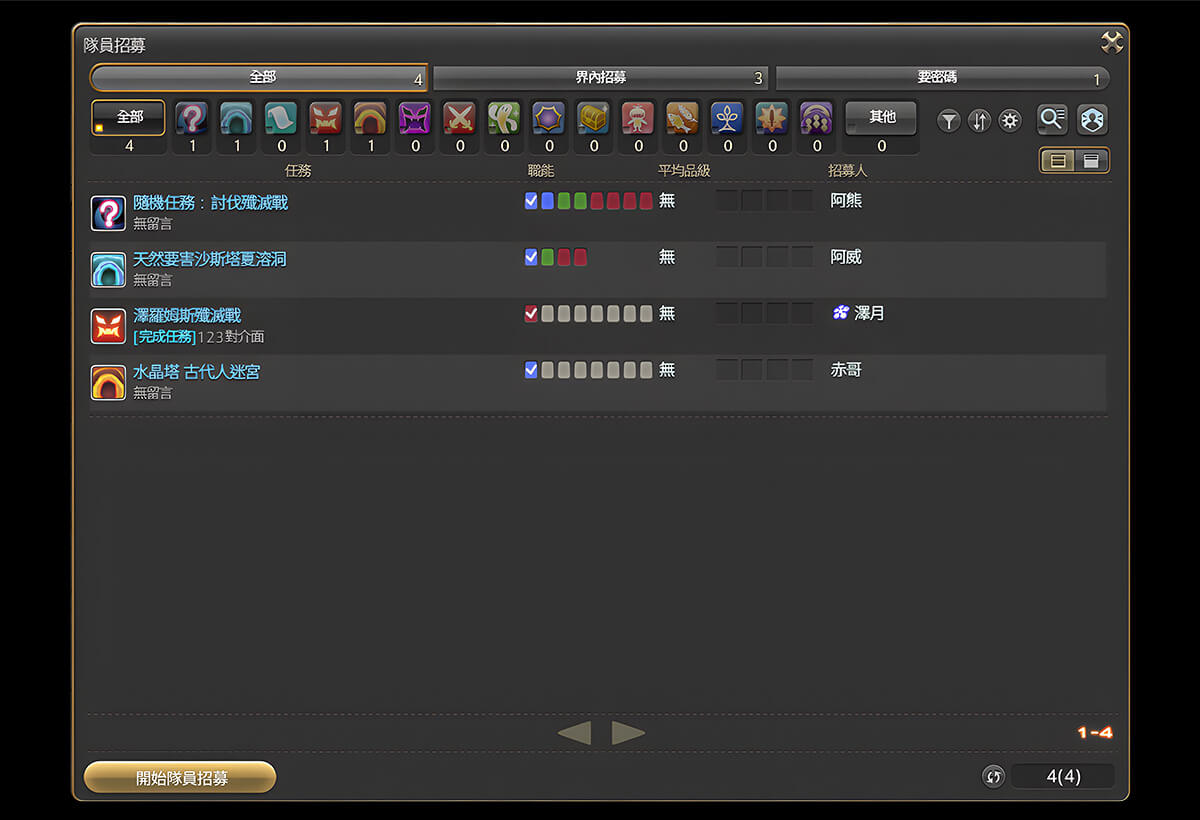Toggle checkbox on 隨機任務：討伐殲滅戰 row
The height and width of the screenshot is (820, 1200).
point(531,201)
